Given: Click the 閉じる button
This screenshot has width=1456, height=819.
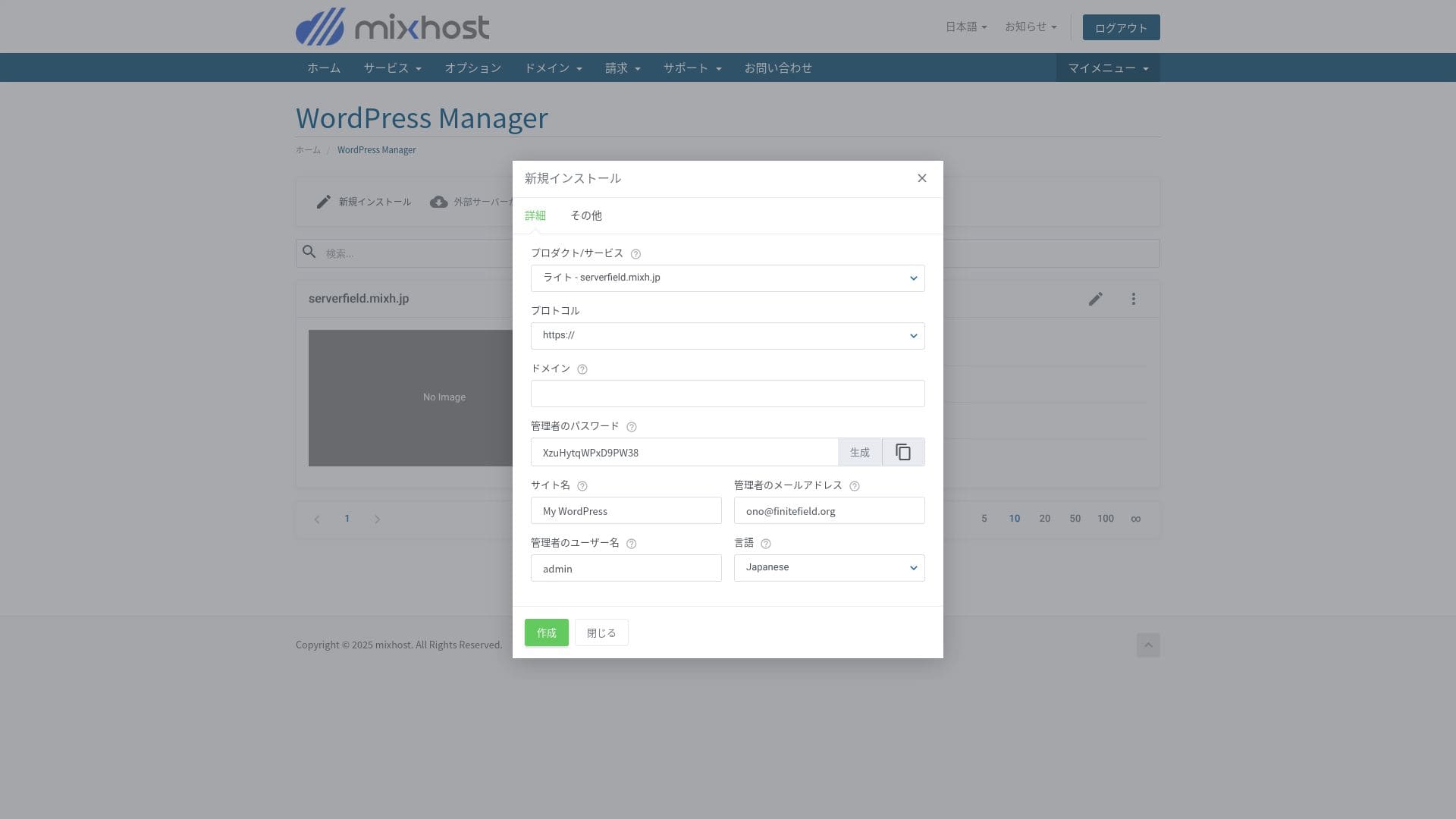Looking at the screenshot, I should pos(601,632).
